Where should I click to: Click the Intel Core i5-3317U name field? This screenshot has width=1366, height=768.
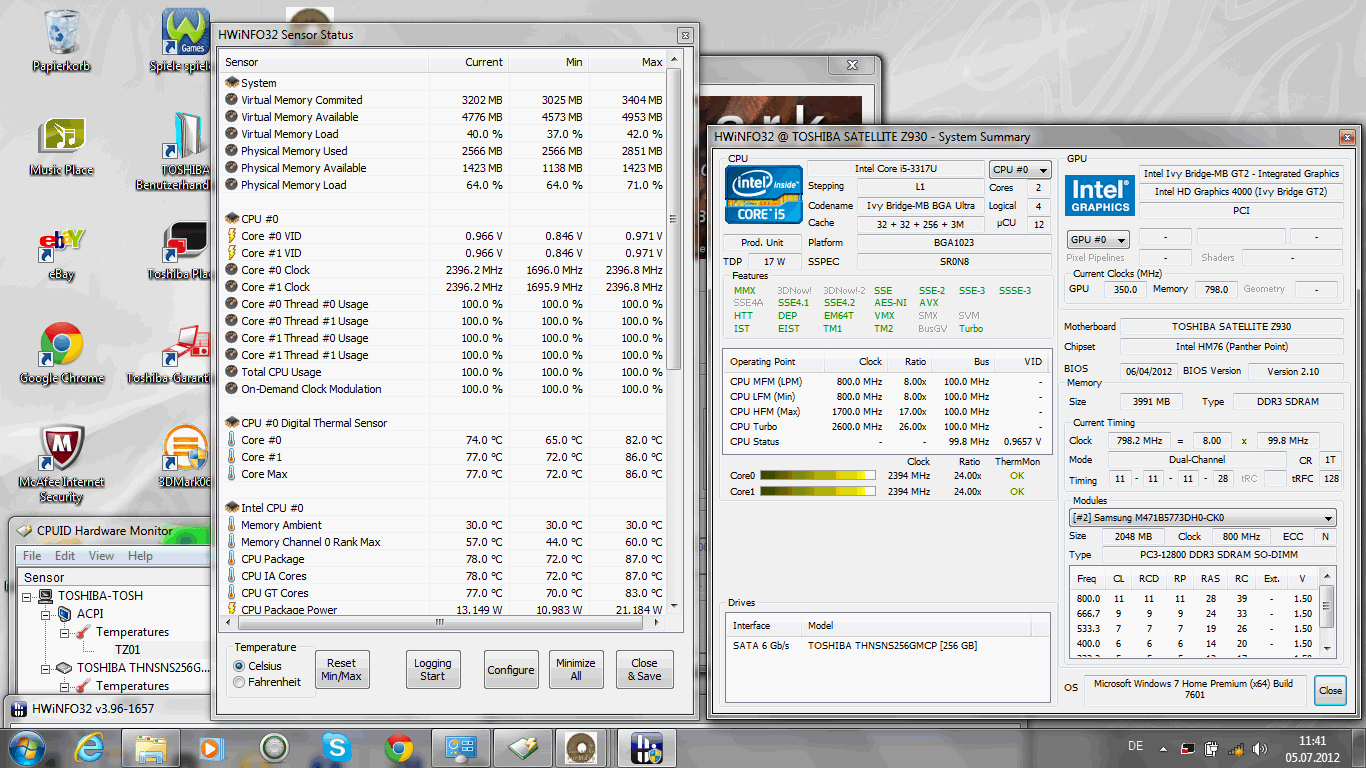click(896, 168)
